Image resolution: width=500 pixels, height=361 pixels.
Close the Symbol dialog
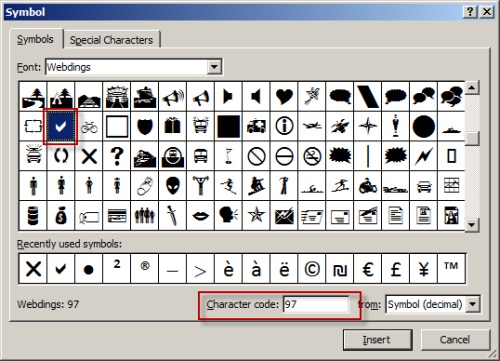click(487, 12)
